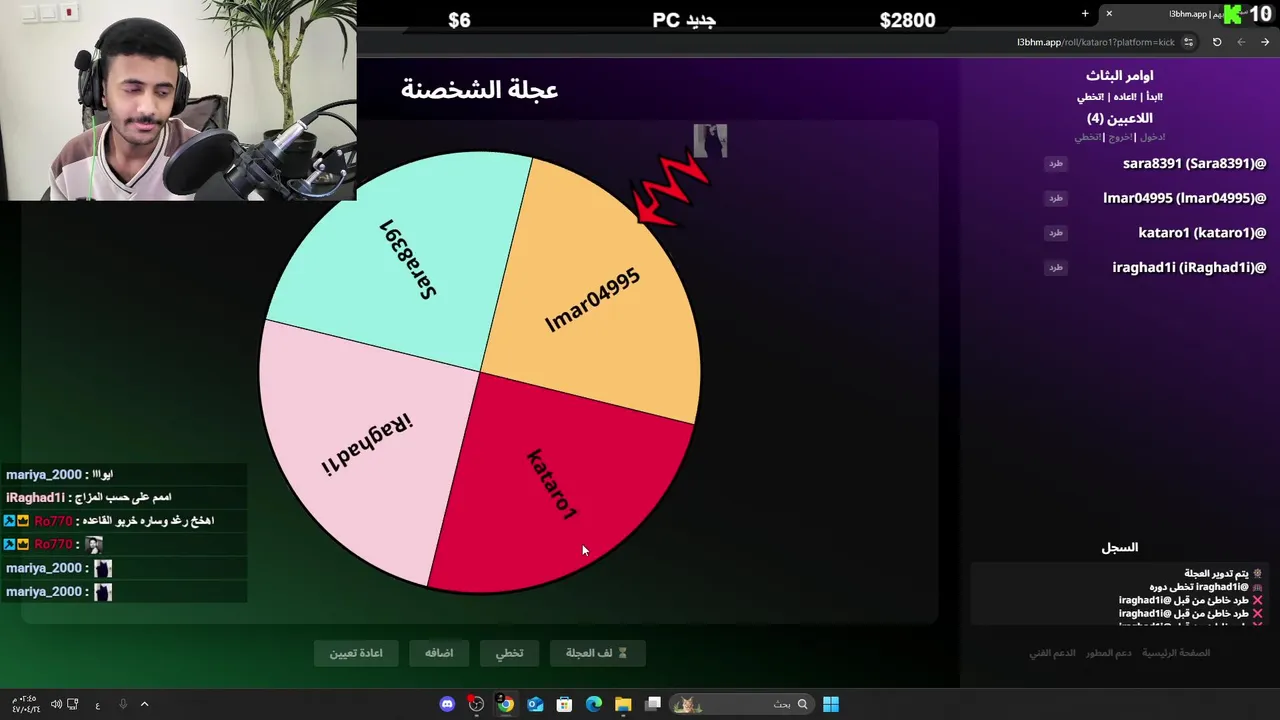The image size is (1280, 720).
Task: Select player name @lmar04995 (lmar04995)
Action: (x=1185, y=198)
